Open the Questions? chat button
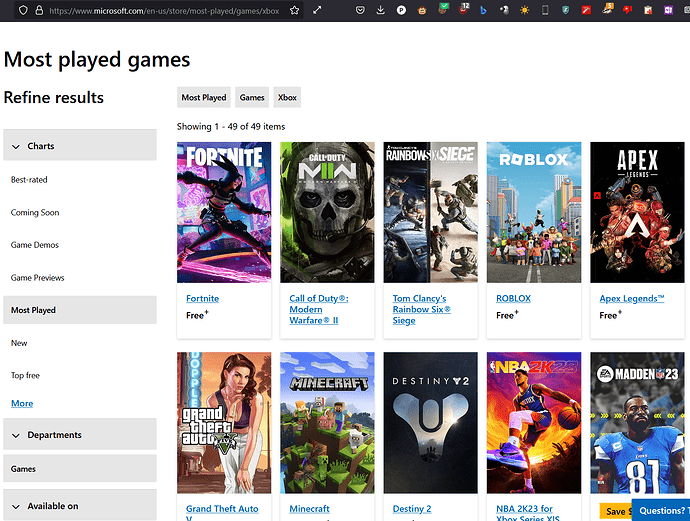The image size is (690, 521). pyautogui.click(x=661, y=510)
